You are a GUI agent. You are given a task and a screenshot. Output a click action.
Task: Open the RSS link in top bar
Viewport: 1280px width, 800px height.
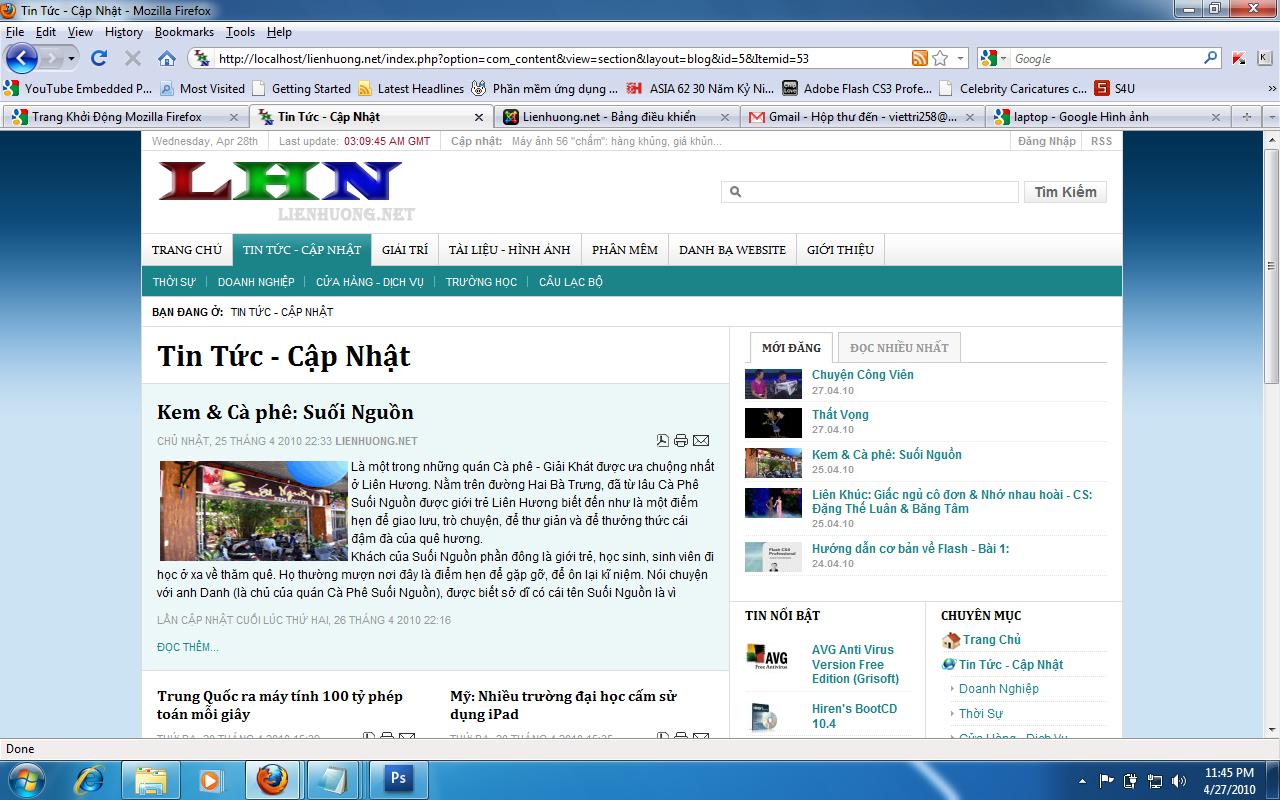tap(1101, 141)
